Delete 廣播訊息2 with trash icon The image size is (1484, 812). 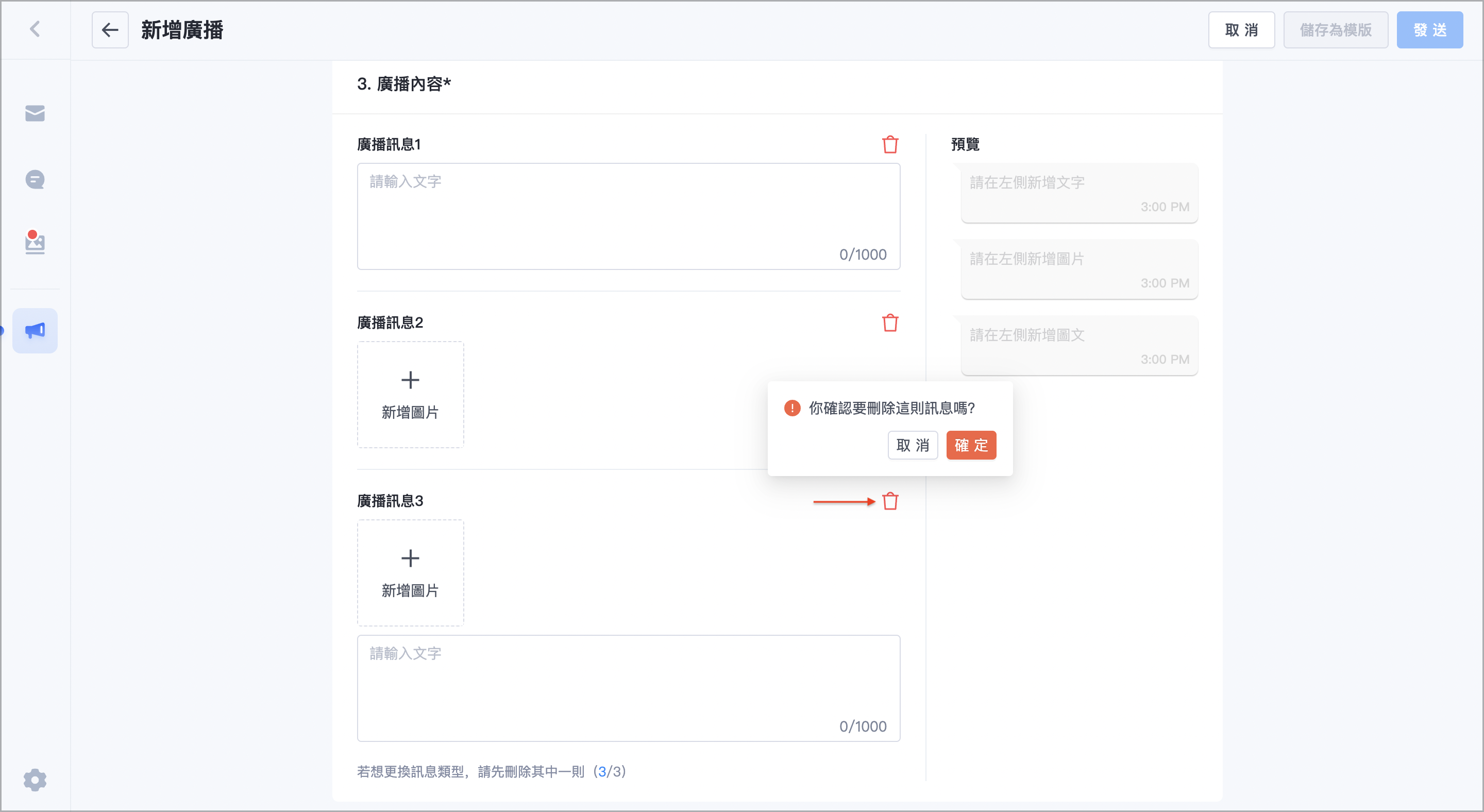pyautogui.click(x=890, y=323)
